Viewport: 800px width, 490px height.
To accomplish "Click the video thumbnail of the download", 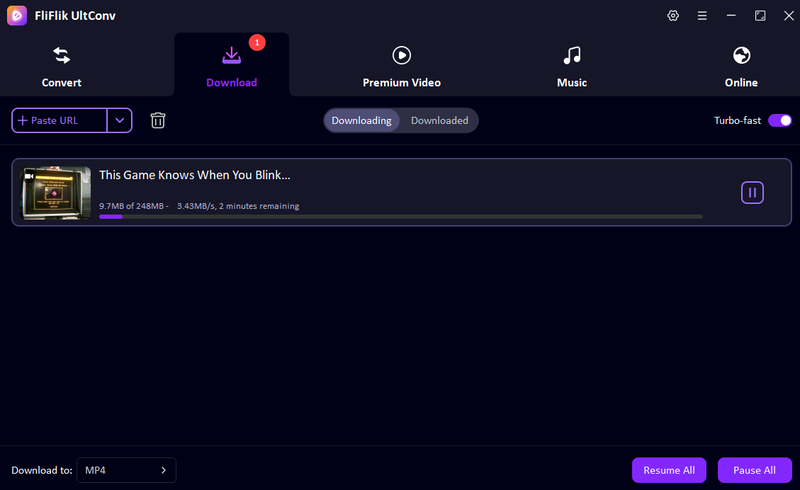I will click(56, 192).
